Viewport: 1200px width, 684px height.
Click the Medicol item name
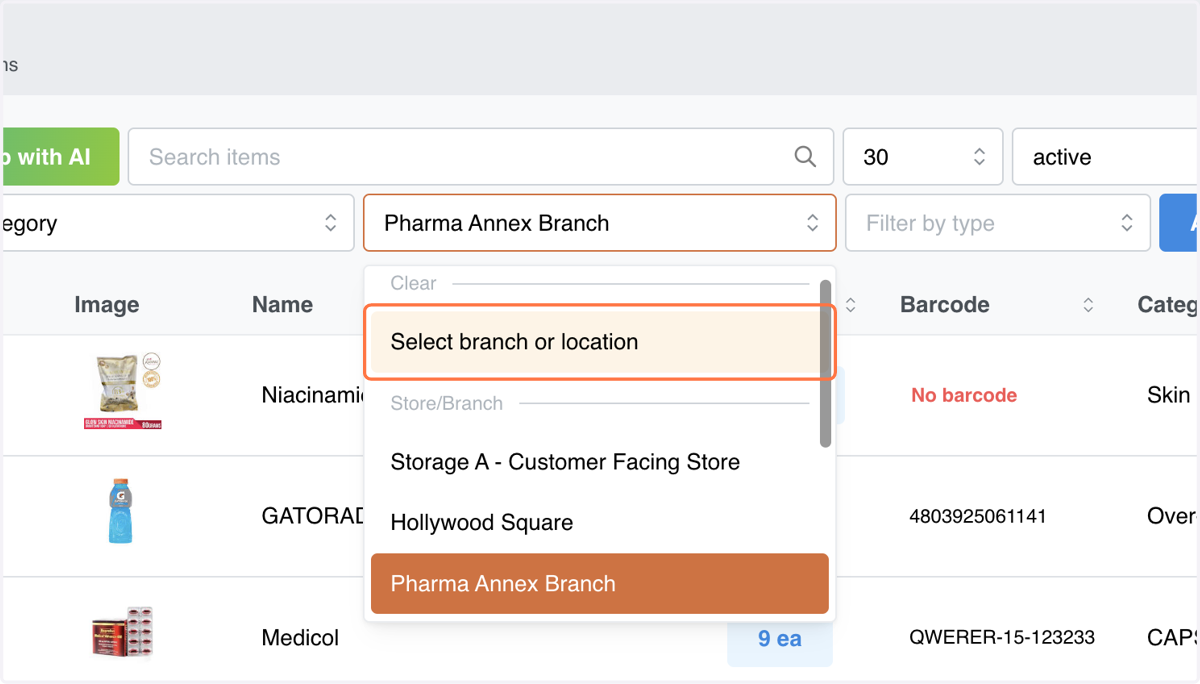(300, 638)
